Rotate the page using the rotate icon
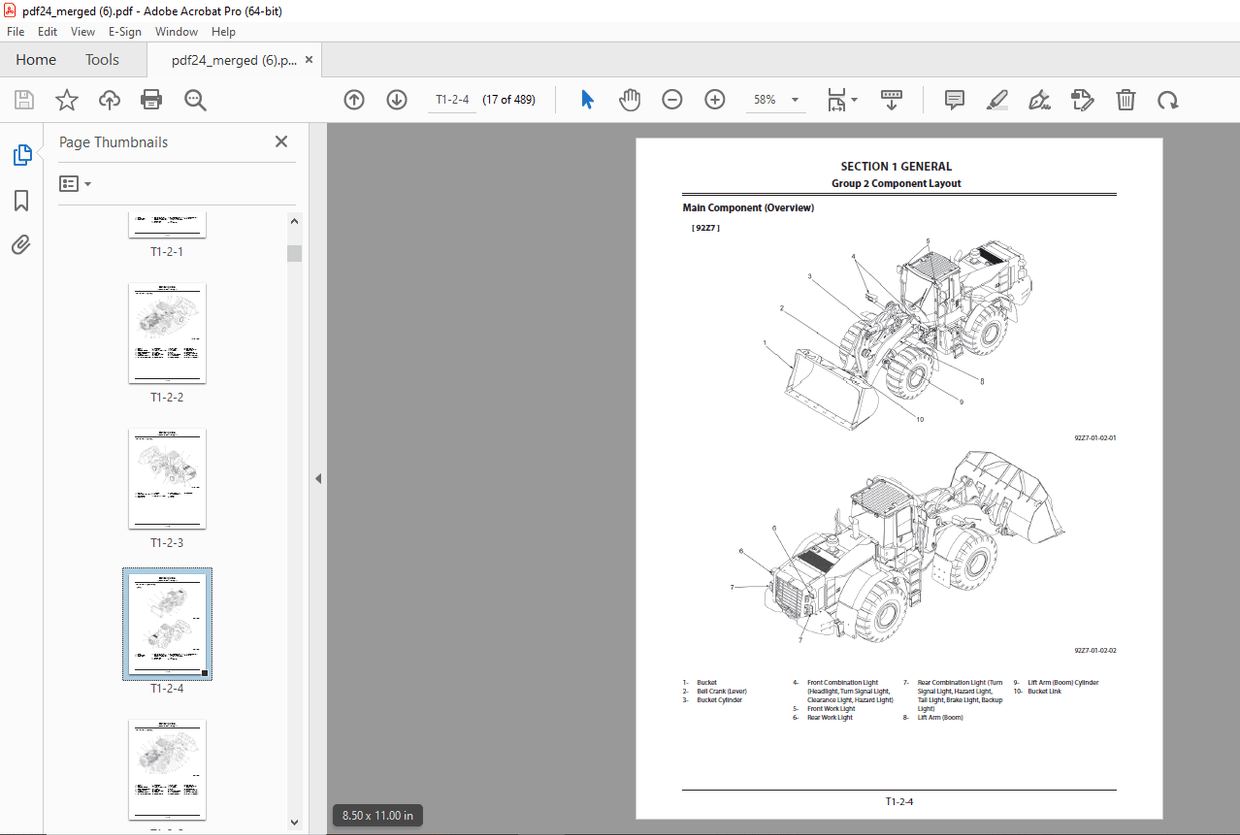Viewport: 1240px width, 835px height. pyautogui.click(x=1167, y=99)
